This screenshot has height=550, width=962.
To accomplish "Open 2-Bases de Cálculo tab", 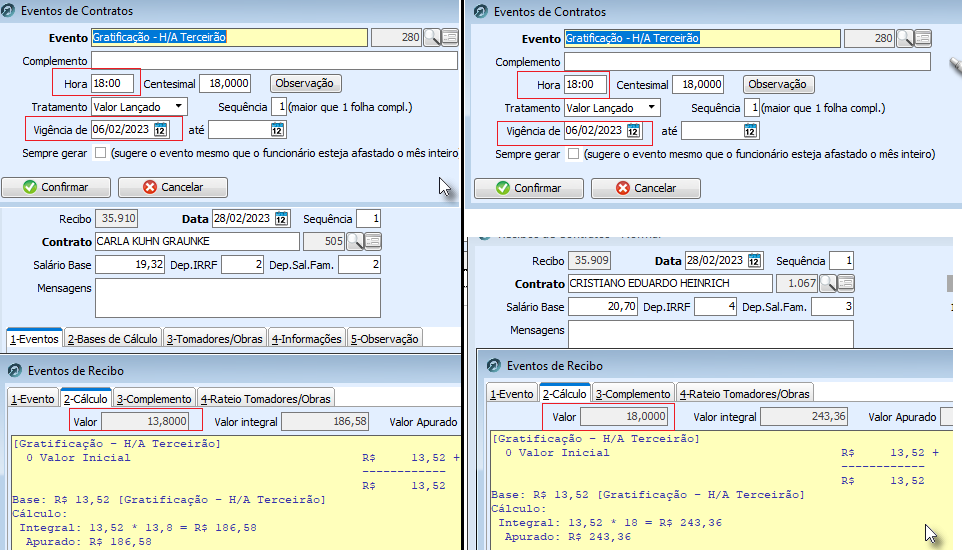I will point(112,338).
